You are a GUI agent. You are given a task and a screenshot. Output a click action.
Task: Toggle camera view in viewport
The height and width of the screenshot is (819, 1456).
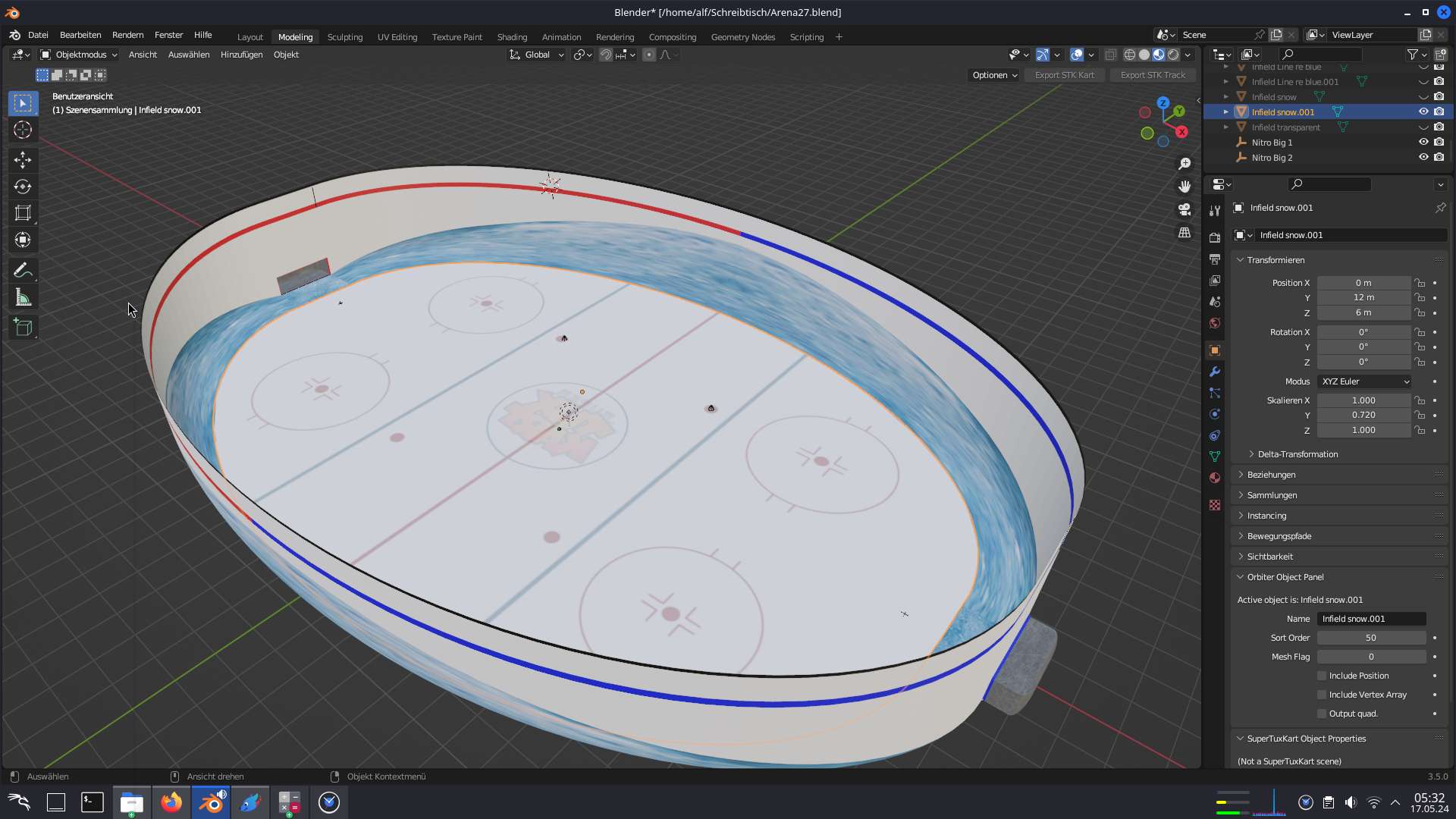click(x=1185, y=209)
